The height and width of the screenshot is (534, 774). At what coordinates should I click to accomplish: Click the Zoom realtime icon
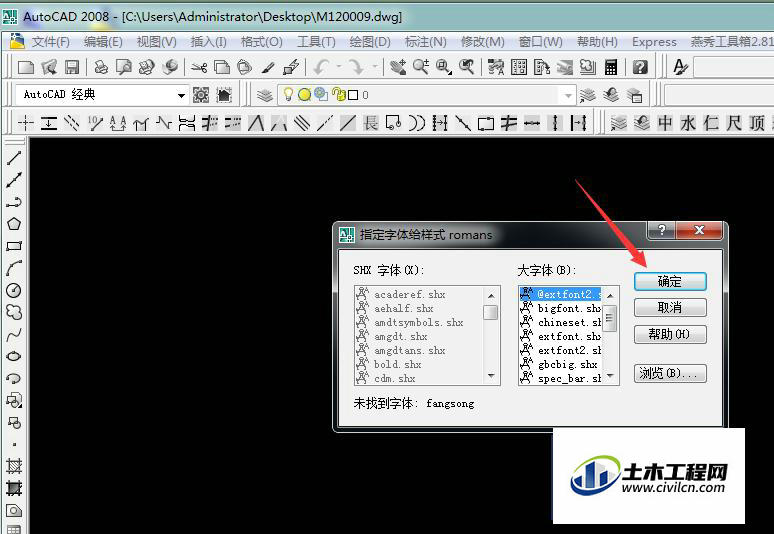[x=421, y=67]
